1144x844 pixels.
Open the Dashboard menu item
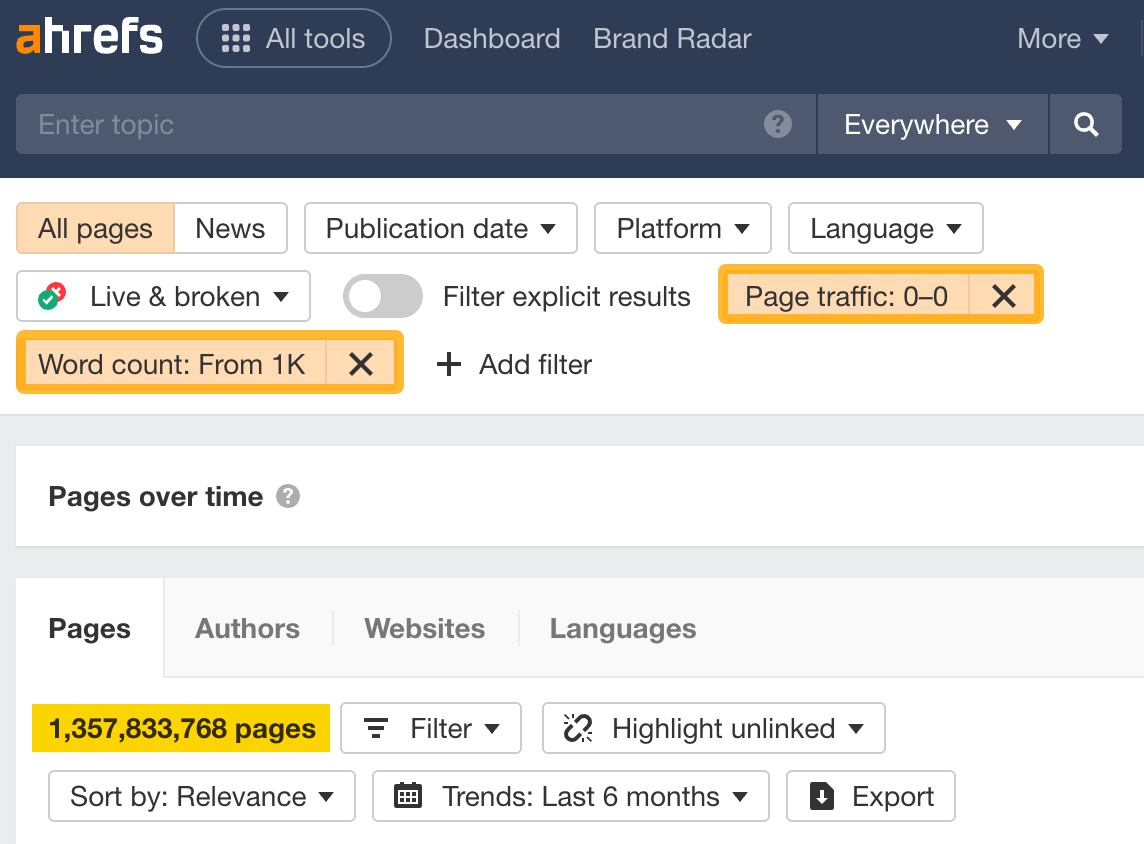(491, 38)
